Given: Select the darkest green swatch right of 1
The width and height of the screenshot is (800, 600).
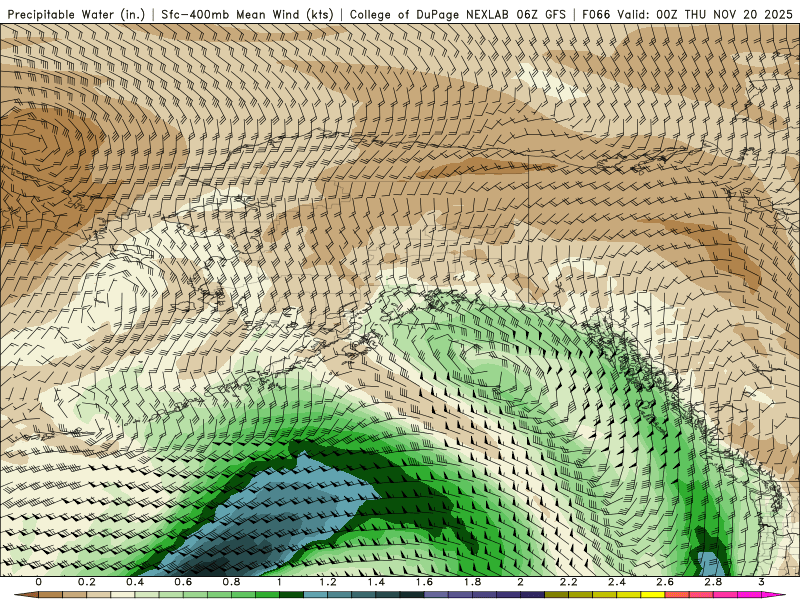Looking at the screenshot, I should pos(292,595).
